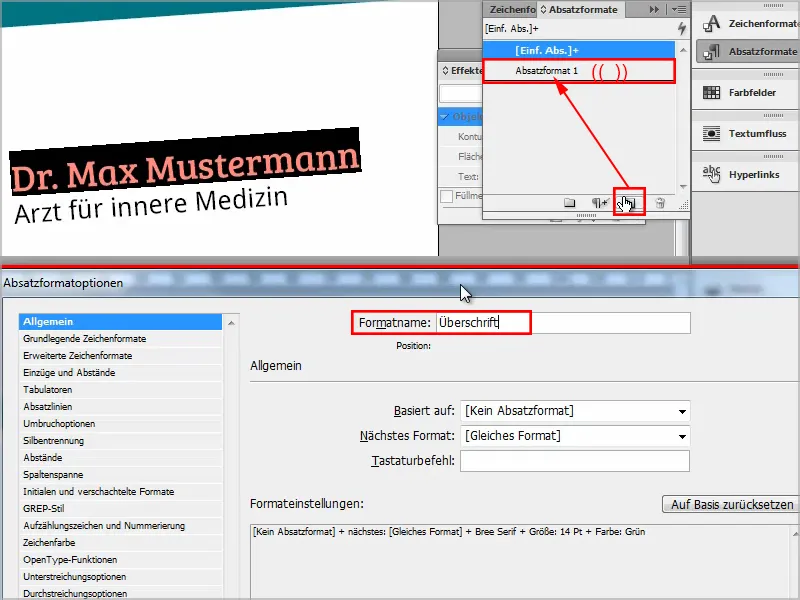Screen dimensions: 800x600
Task: Select OpenType-Funktionen category
Action: click(x=120, y=560)
